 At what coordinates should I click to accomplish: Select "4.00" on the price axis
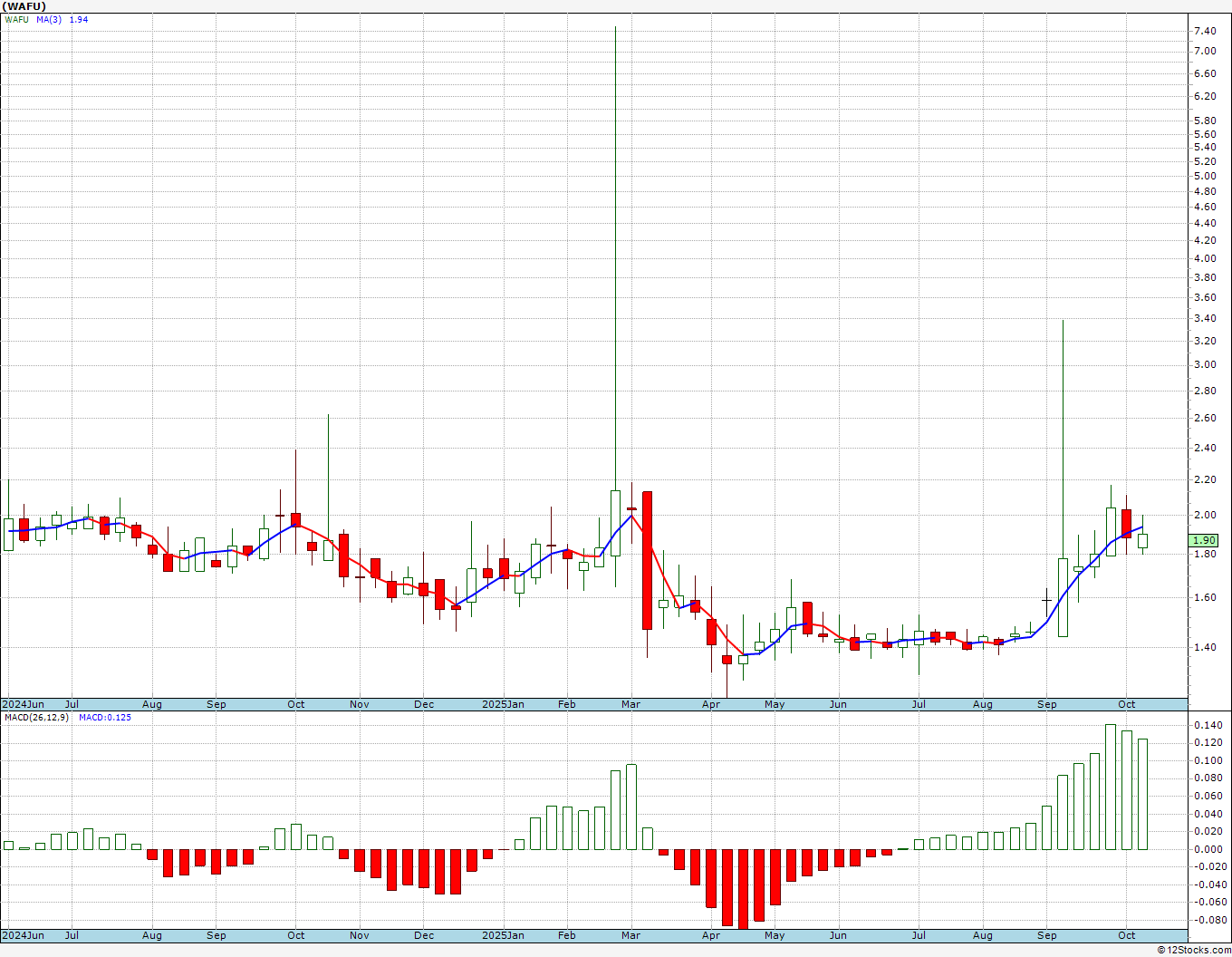(x=1205, y=258)
